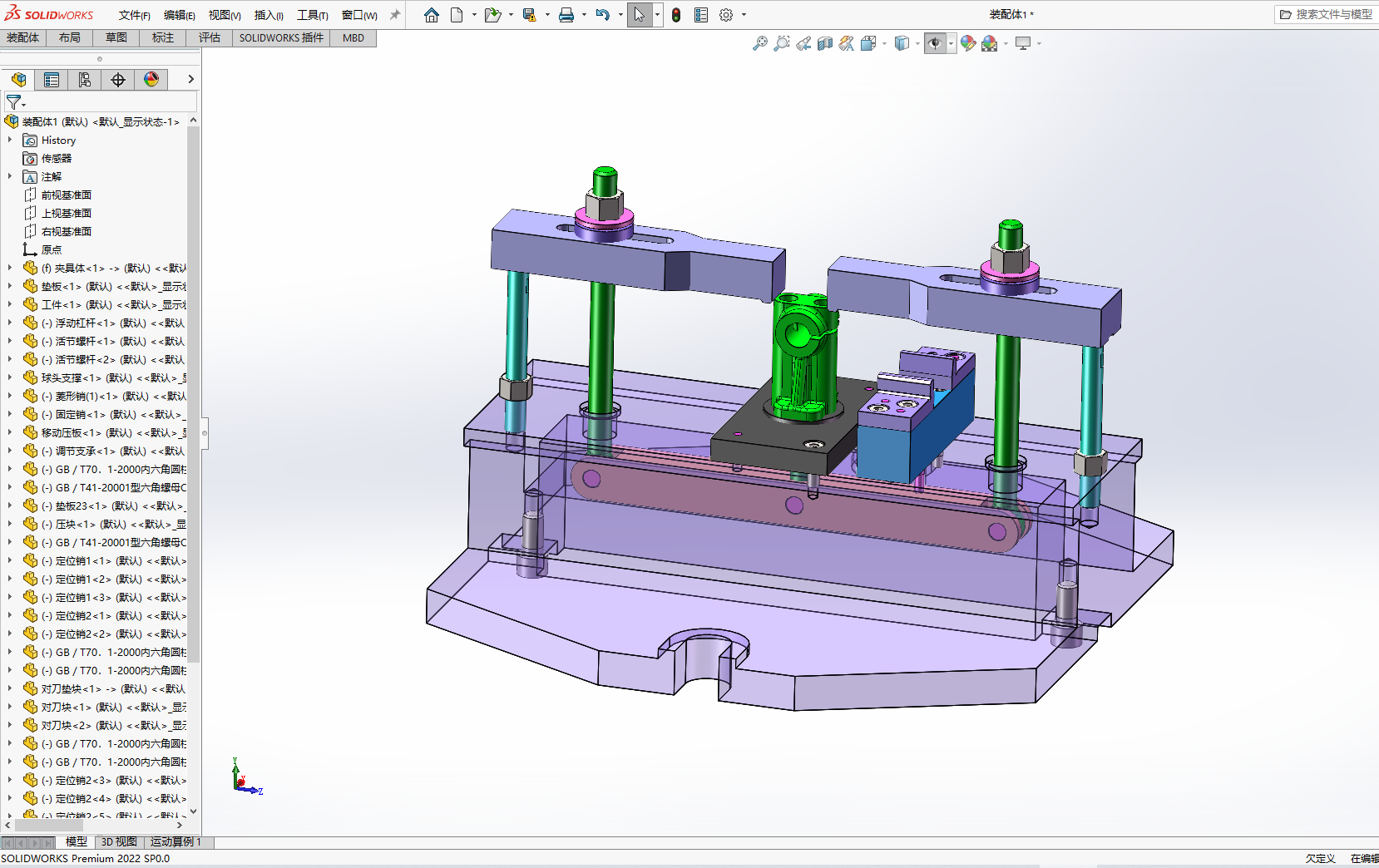Activate the Select arrow tool
The width and height of the screenshot is (1379, 868).
[x=640, y=15]
